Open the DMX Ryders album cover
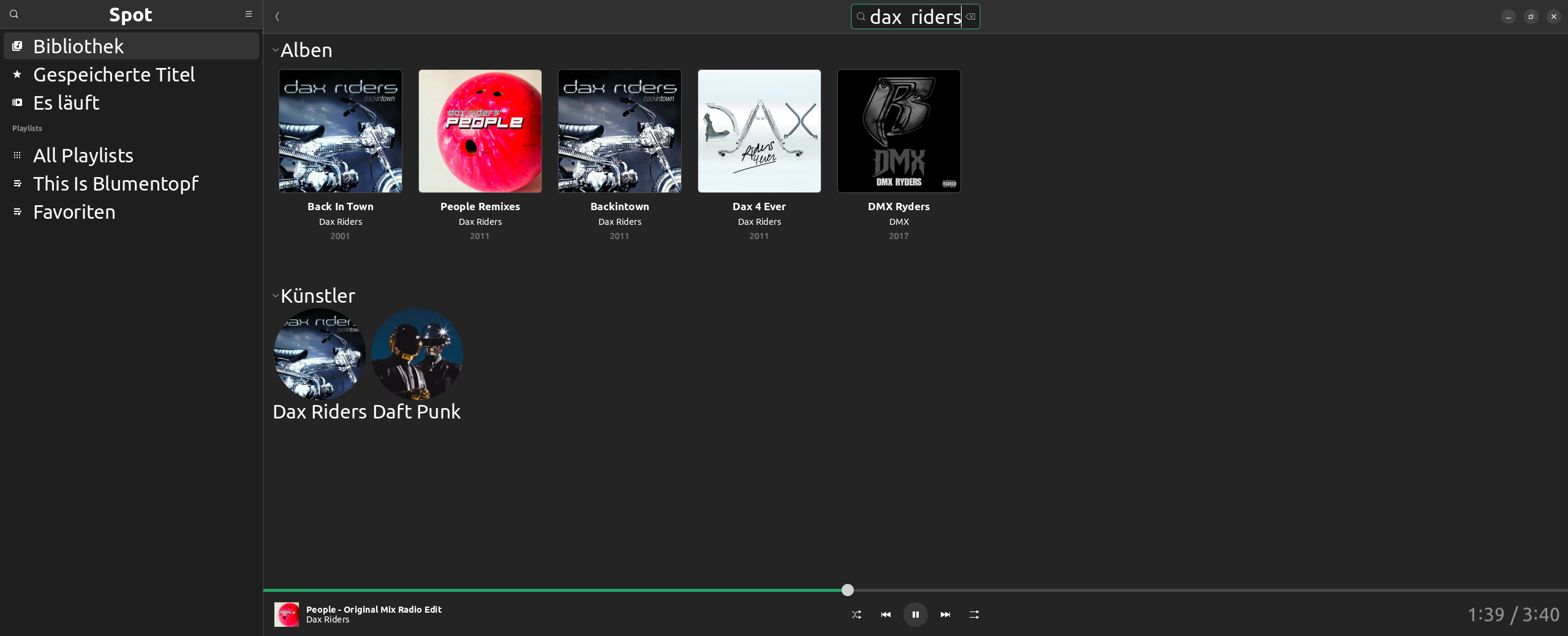 (899, 131)
